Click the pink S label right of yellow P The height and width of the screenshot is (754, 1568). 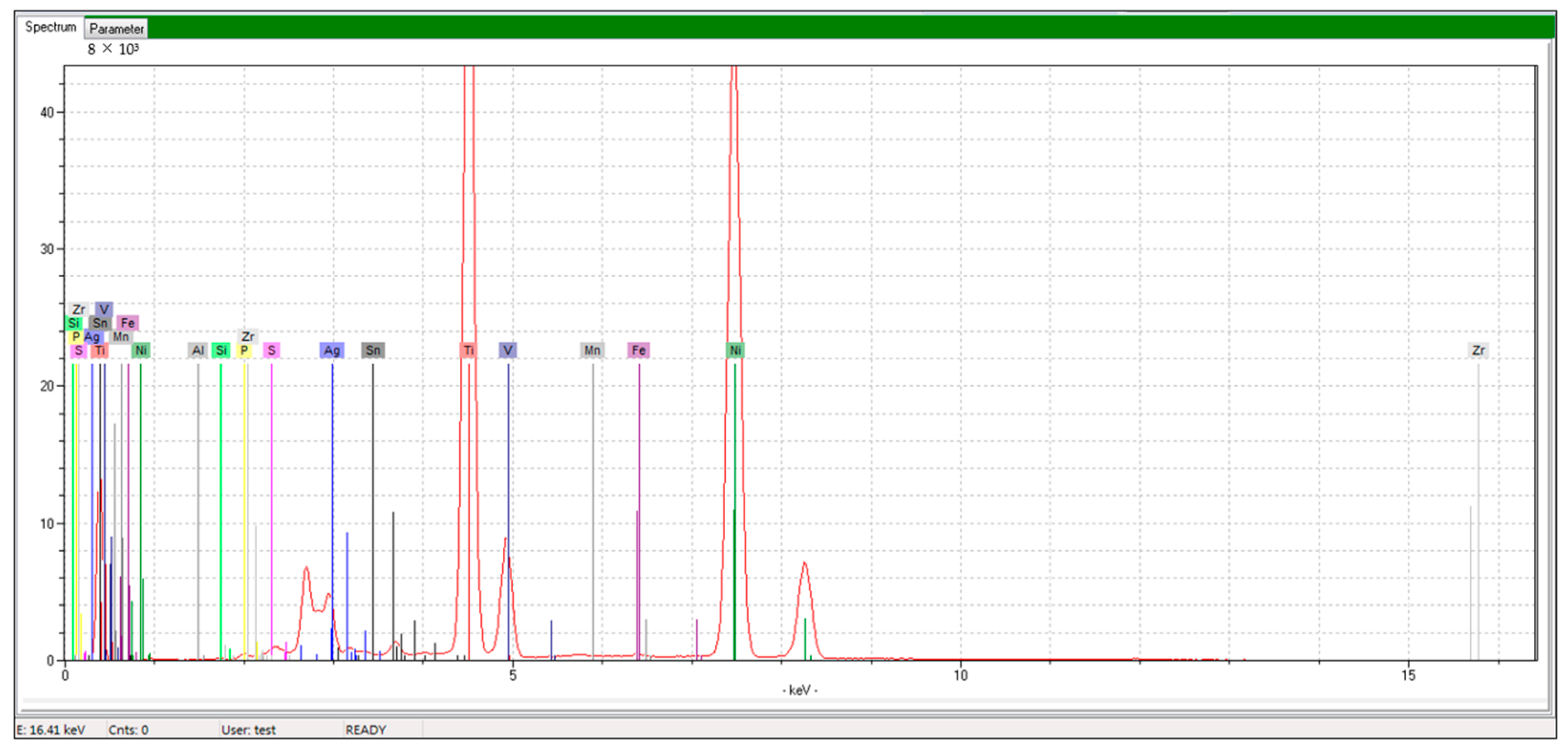point(271,350)
